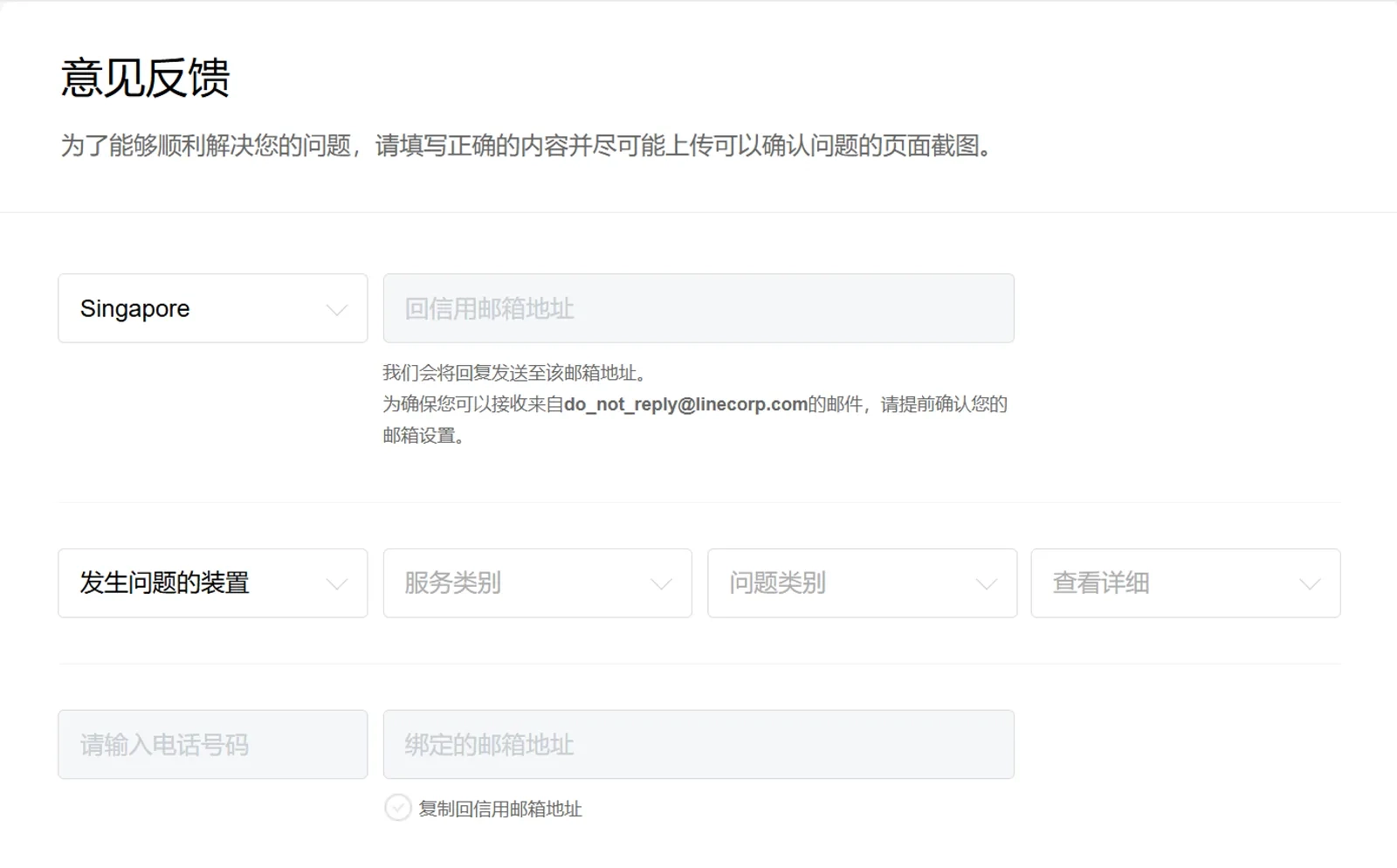
Task: Open the Singapore country dropdown
Action: tap(213, 308)
